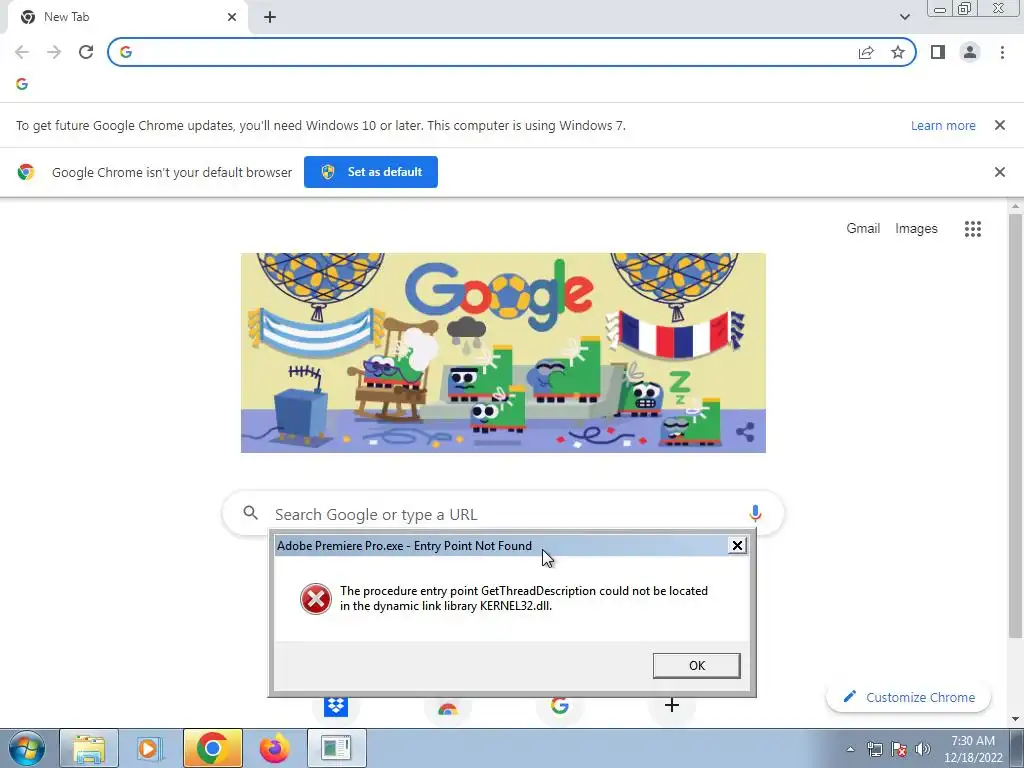Add a new shortcut with plus tile

[671, 705]
